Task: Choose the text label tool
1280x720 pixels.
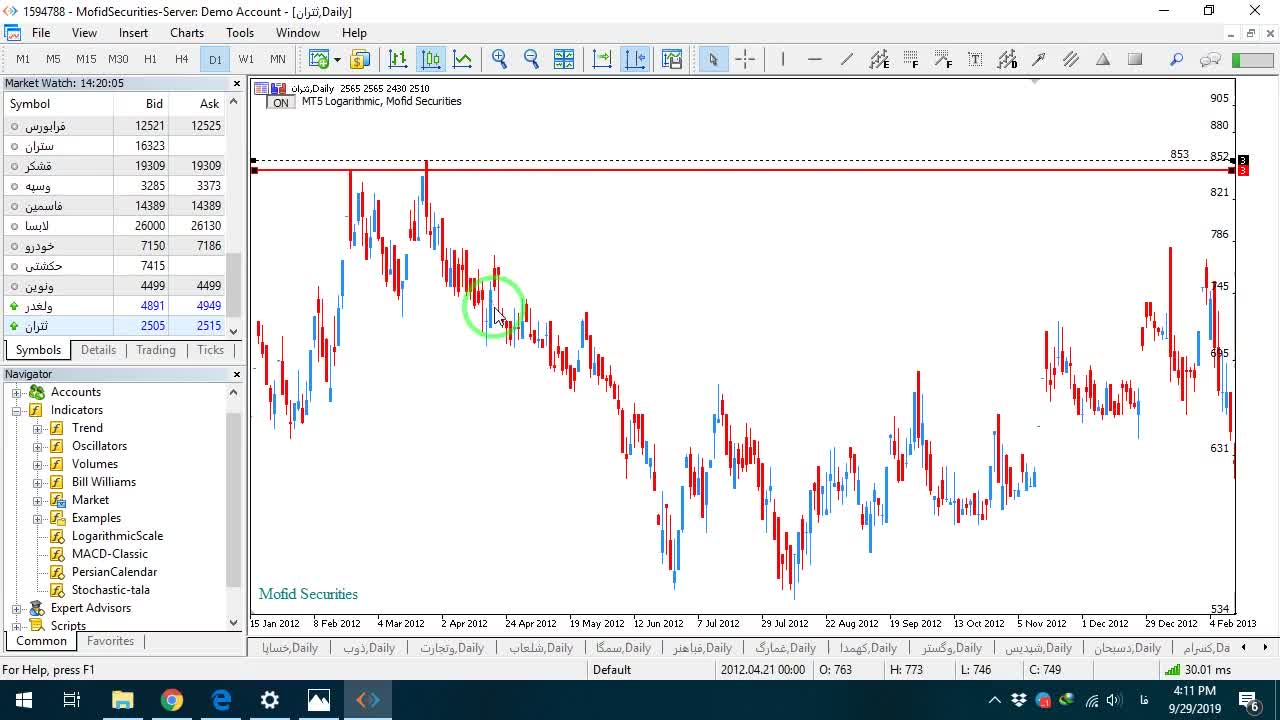Action: [x=975, y=59]
